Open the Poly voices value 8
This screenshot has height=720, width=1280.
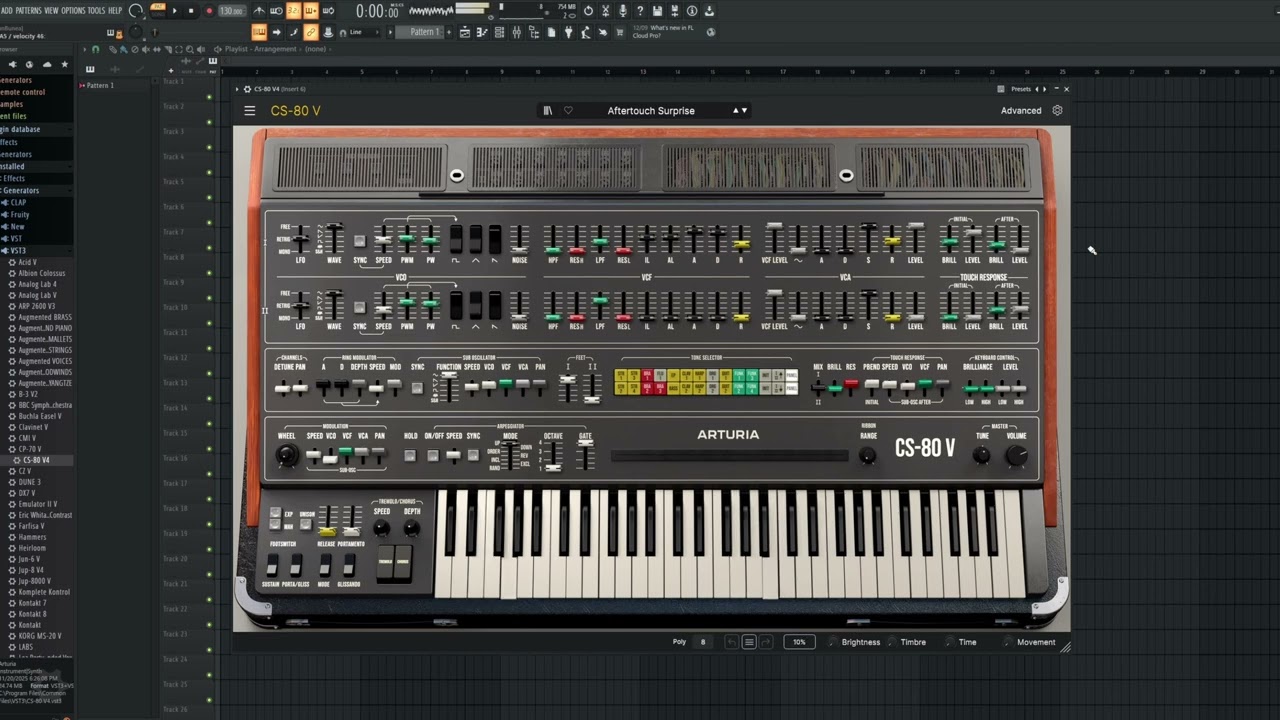tap(702, 642)
